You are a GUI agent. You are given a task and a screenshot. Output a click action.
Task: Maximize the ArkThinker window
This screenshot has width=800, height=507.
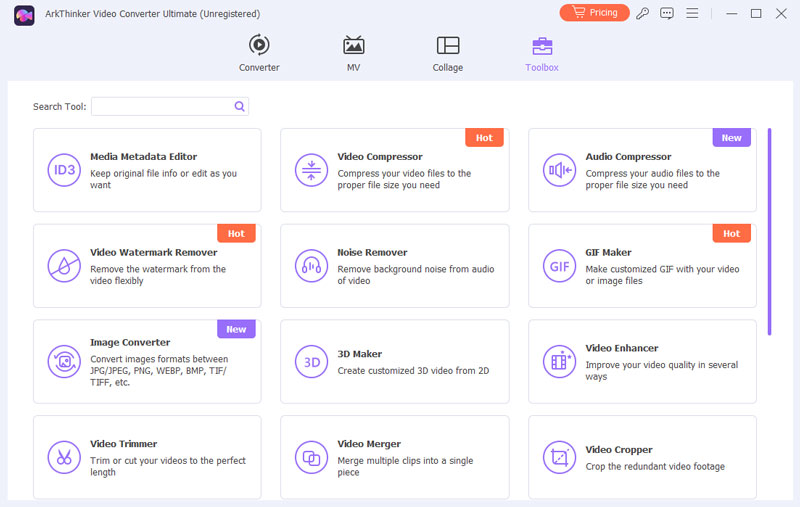[756, 14]
